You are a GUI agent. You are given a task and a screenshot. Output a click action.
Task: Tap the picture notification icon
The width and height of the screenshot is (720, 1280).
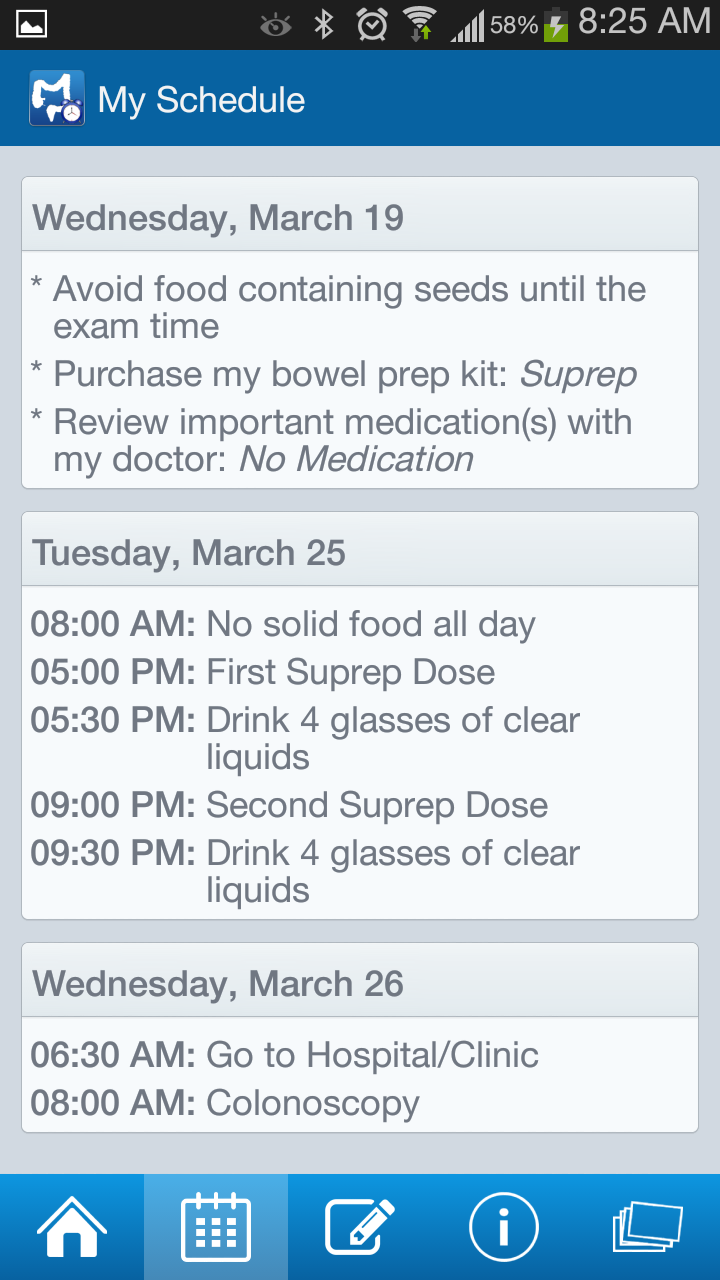tap(32, 24)
